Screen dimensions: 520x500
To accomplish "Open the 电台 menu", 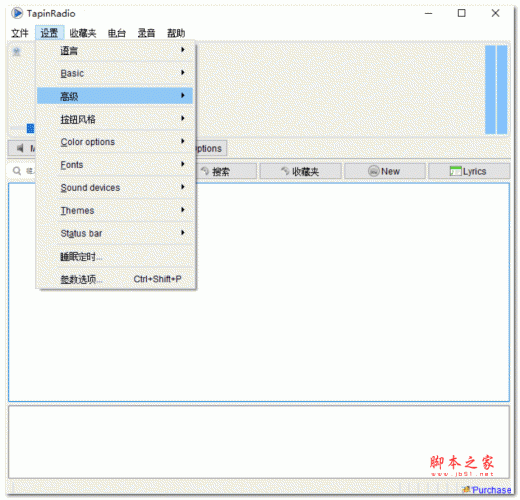I will 117,33.
